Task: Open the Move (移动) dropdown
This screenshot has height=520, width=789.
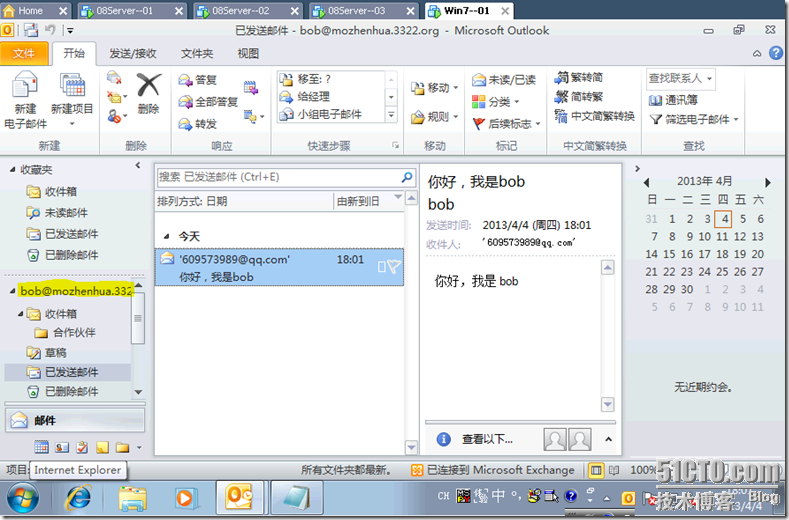Action: pyautogui.click(x=434, y=88)
